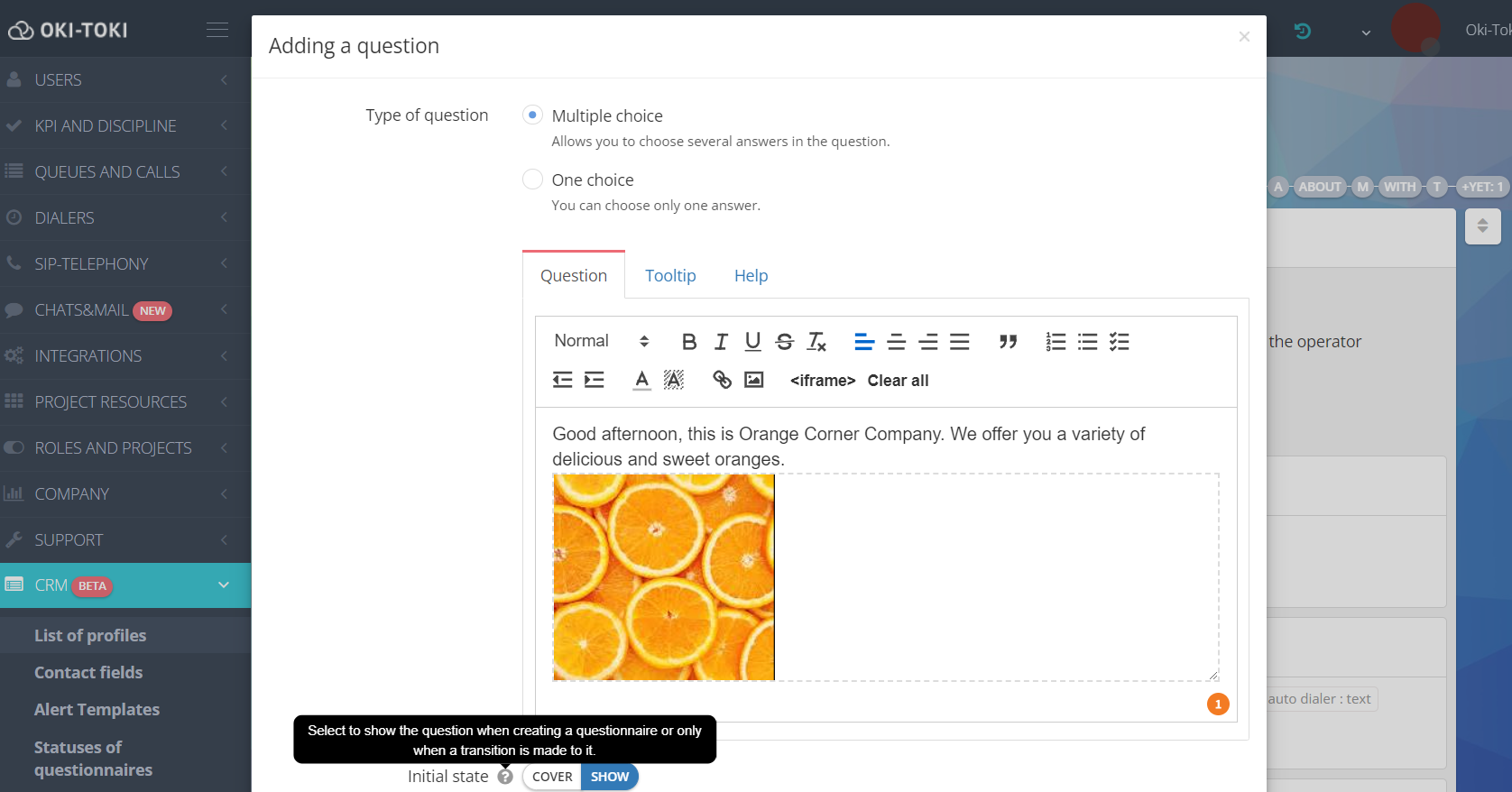Select the One choice question type

tap(532, 180)
